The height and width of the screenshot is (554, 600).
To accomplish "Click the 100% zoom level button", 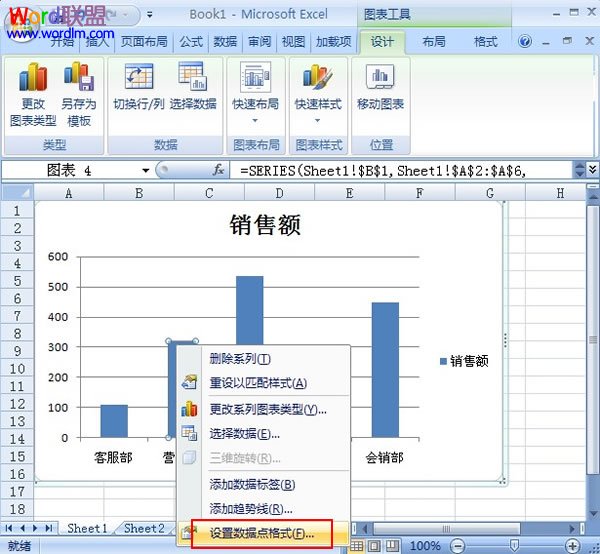I will (x=425, y=546).
